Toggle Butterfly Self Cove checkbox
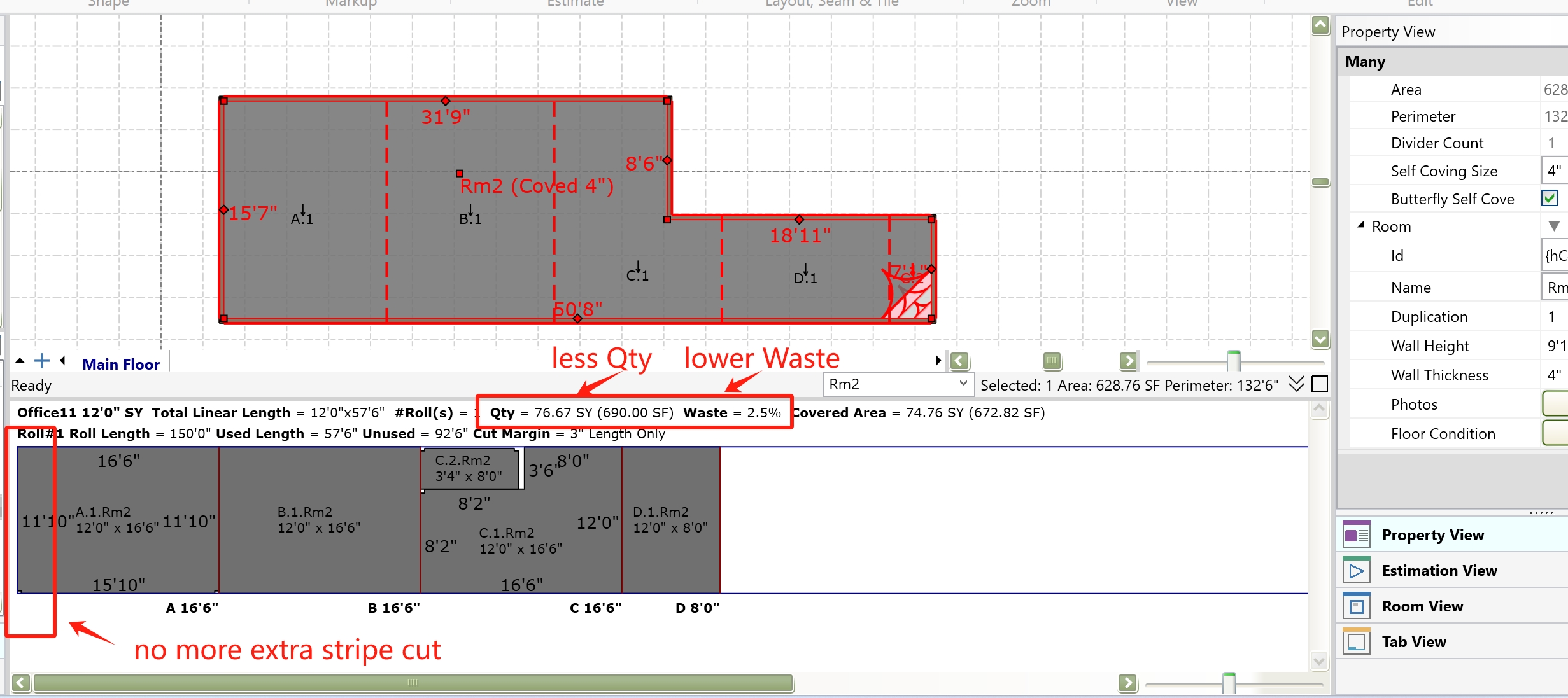This screenshot has height=698, width=1568. [1550, 199]
